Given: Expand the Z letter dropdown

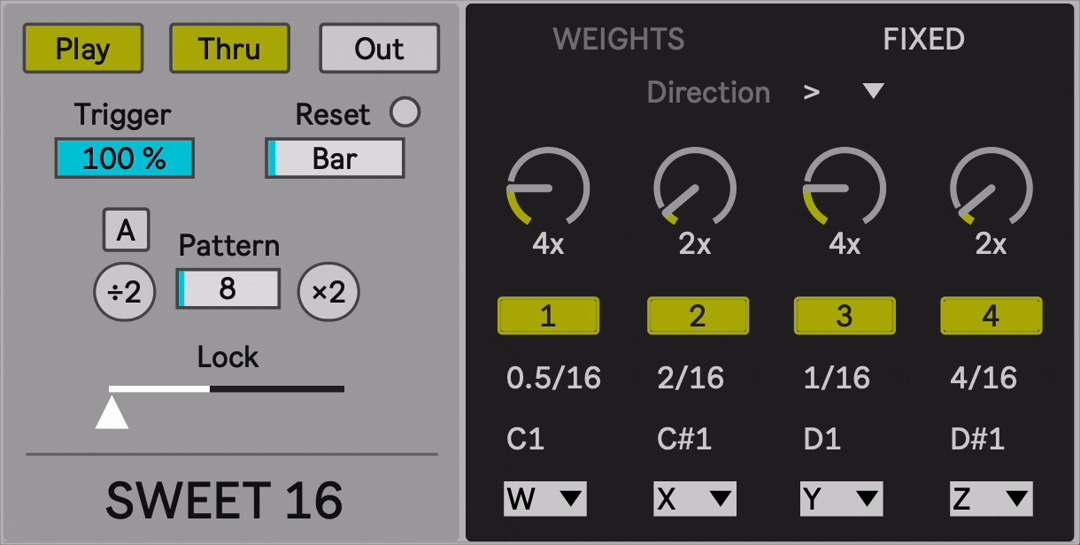Looking at the screenshot, I should (x=990, y=498).
